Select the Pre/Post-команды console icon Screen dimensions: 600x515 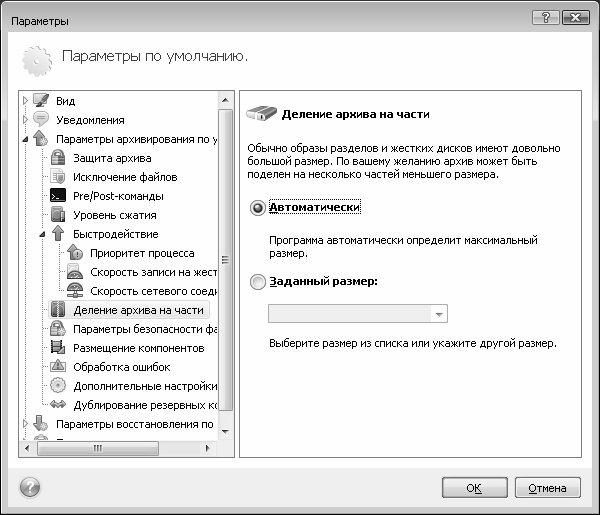tap(58, 196)
